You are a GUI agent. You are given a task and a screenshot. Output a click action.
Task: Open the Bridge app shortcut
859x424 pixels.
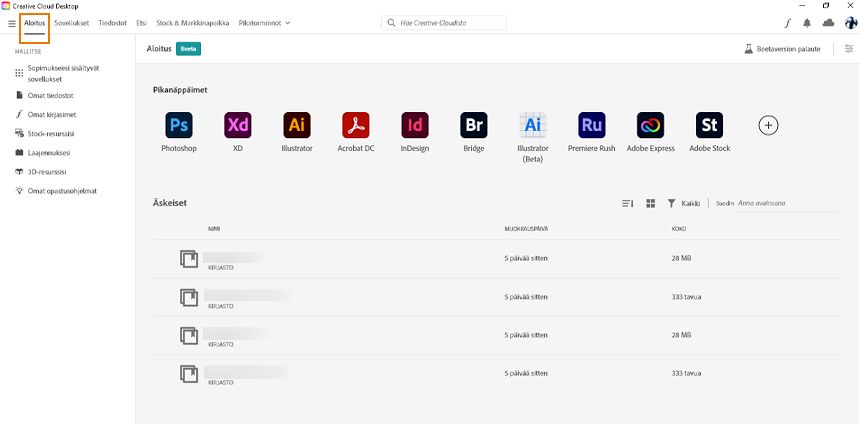pos(474,125)
